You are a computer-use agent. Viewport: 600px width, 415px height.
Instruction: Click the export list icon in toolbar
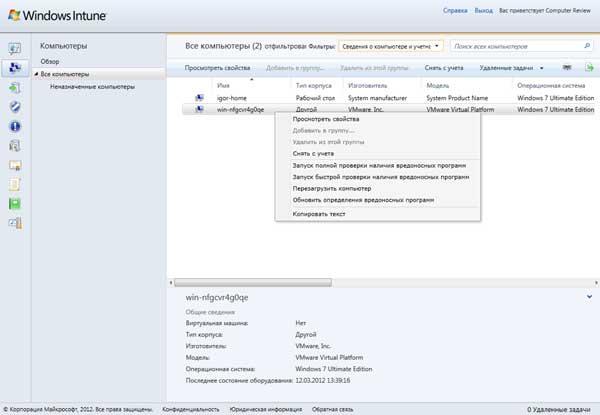pyautogui.click(x=589, y=67)
